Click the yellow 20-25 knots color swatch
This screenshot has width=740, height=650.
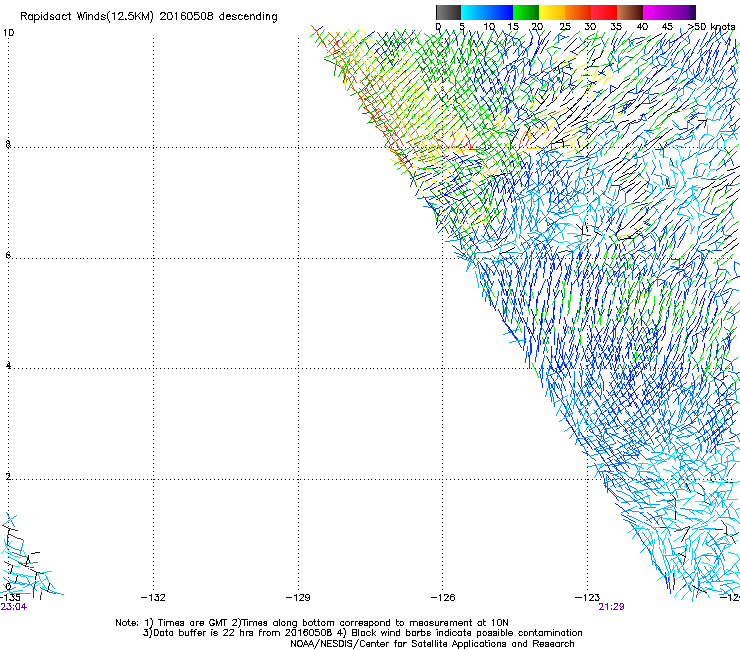552,12
